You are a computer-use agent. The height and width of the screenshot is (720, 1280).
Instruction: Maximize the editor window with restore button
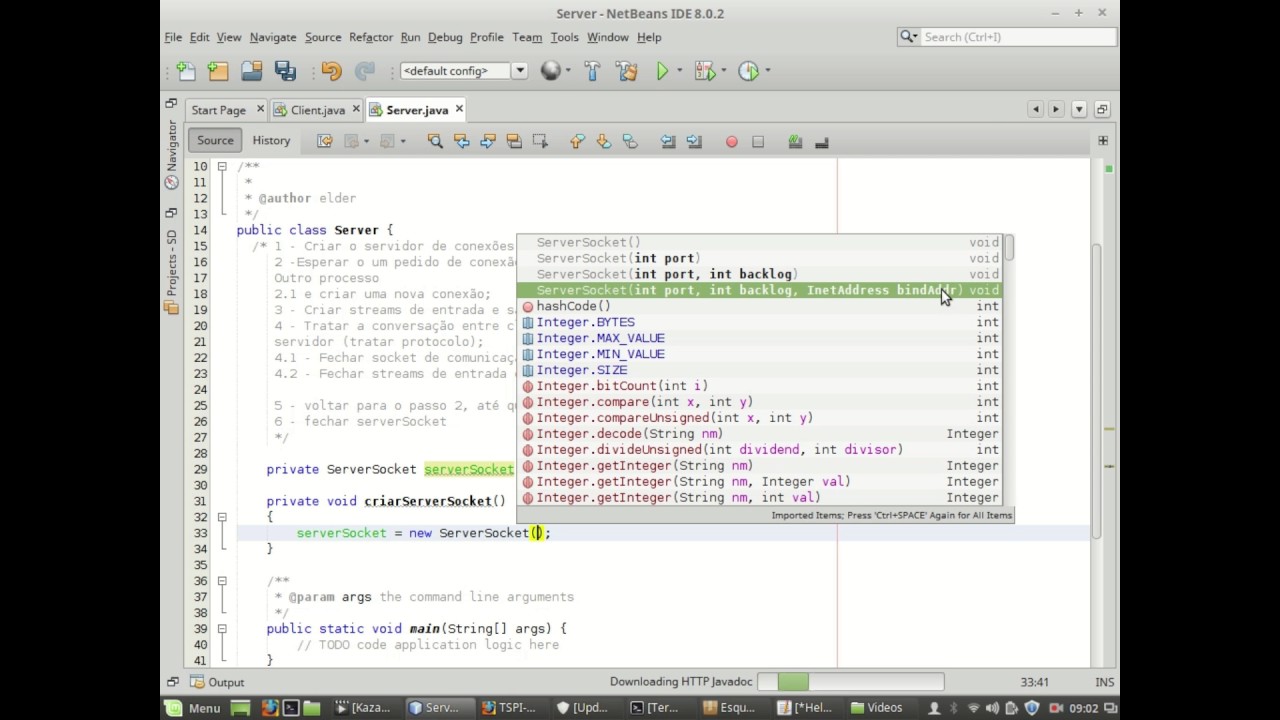pos(1102,110)
